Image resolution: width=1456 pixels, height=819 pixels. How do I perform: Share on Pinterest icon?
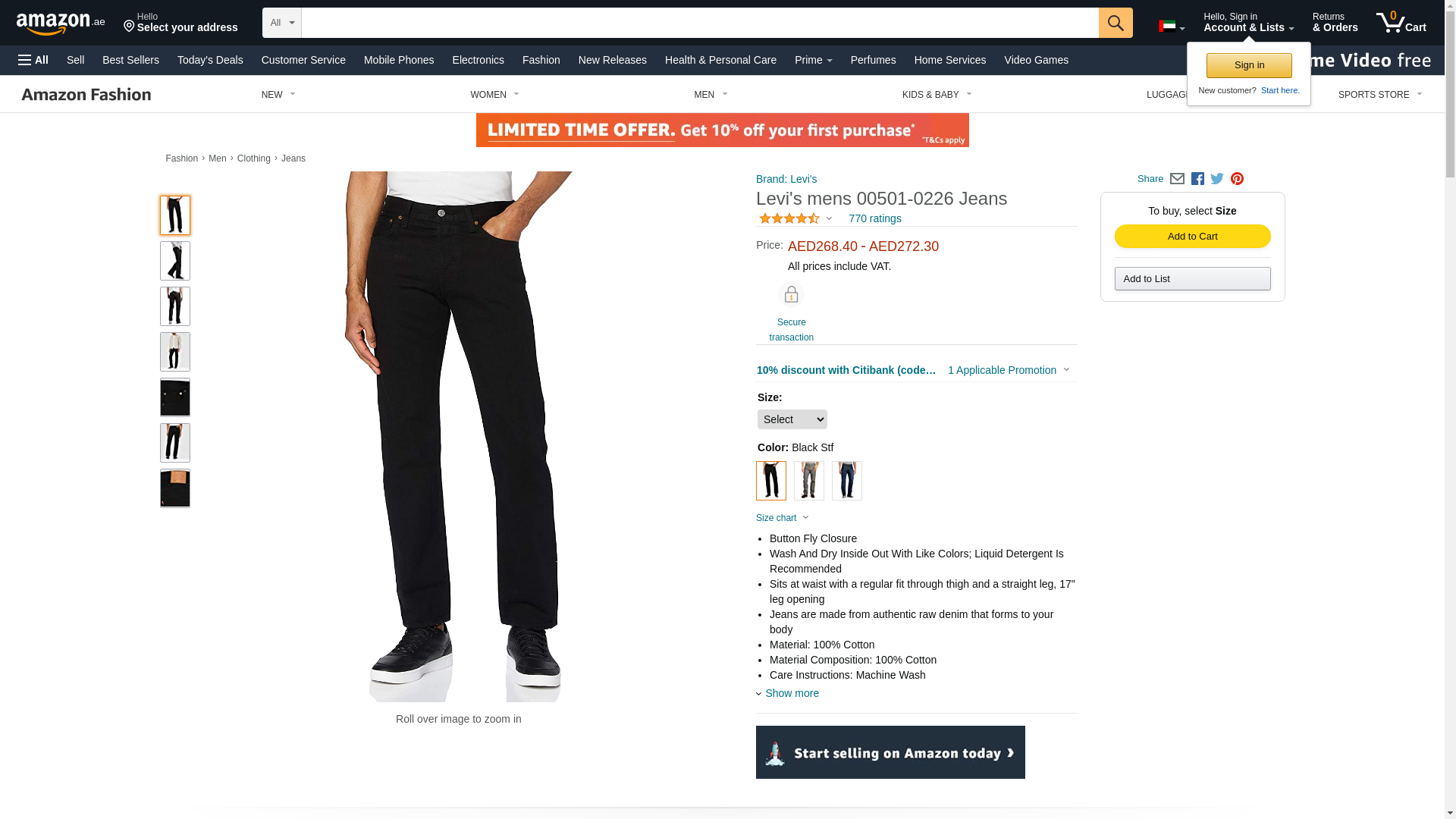pos(1237,179)
